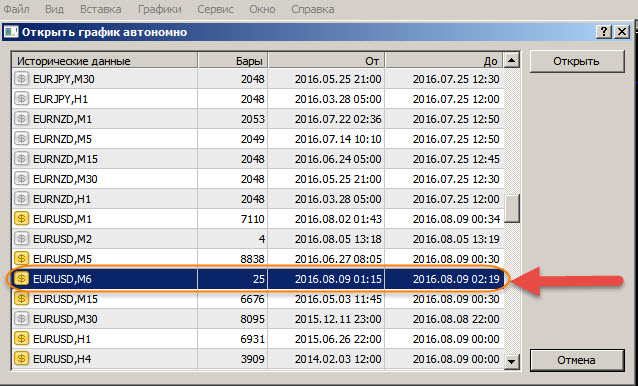Open the Окно menu
This screenshot has height=386, width=638.
coord(262,9)
